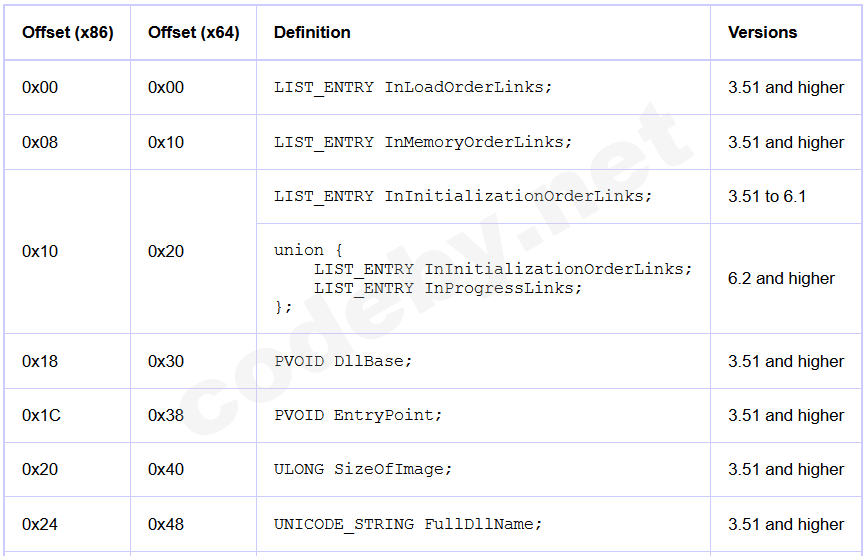Select the InMemoryOrderLinks definition cell
The width and height of the screenshot is (867, 556).
click(x=423, y=143)
